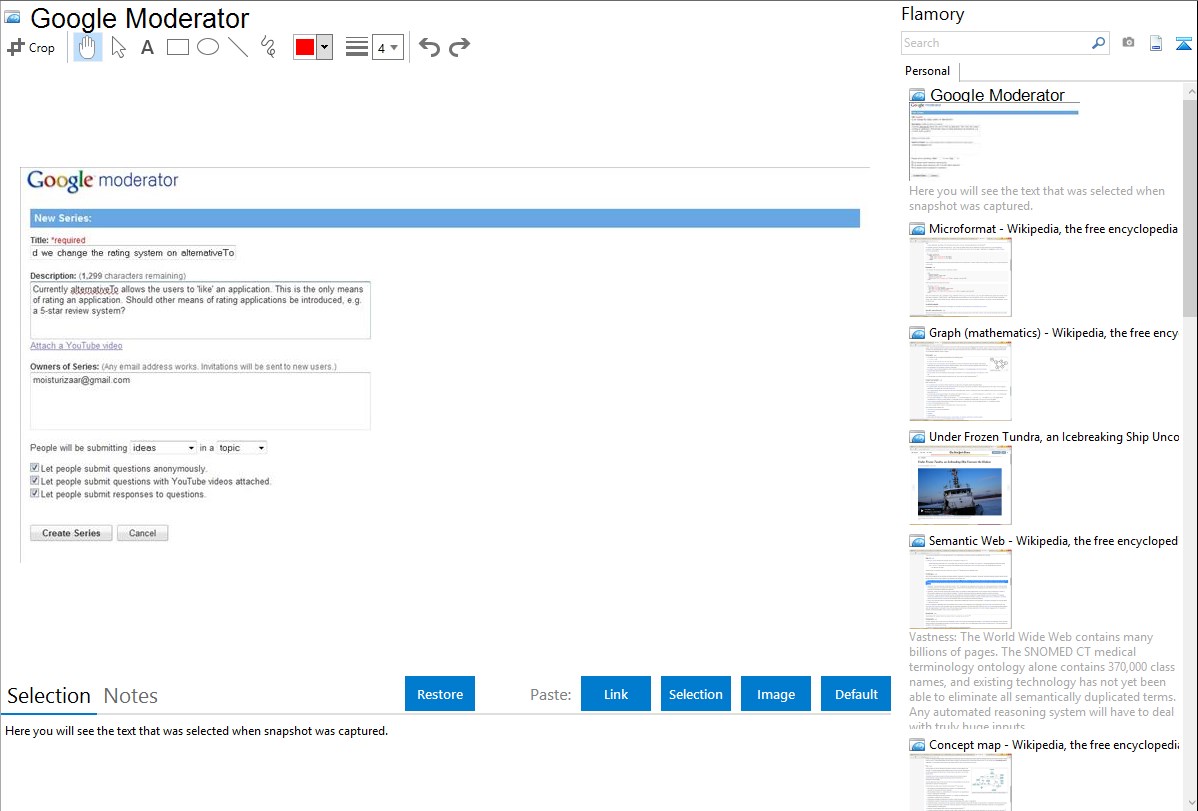The image size is (1198, 811).
Task: Select the straight line tool
Action: coord(238,47)
